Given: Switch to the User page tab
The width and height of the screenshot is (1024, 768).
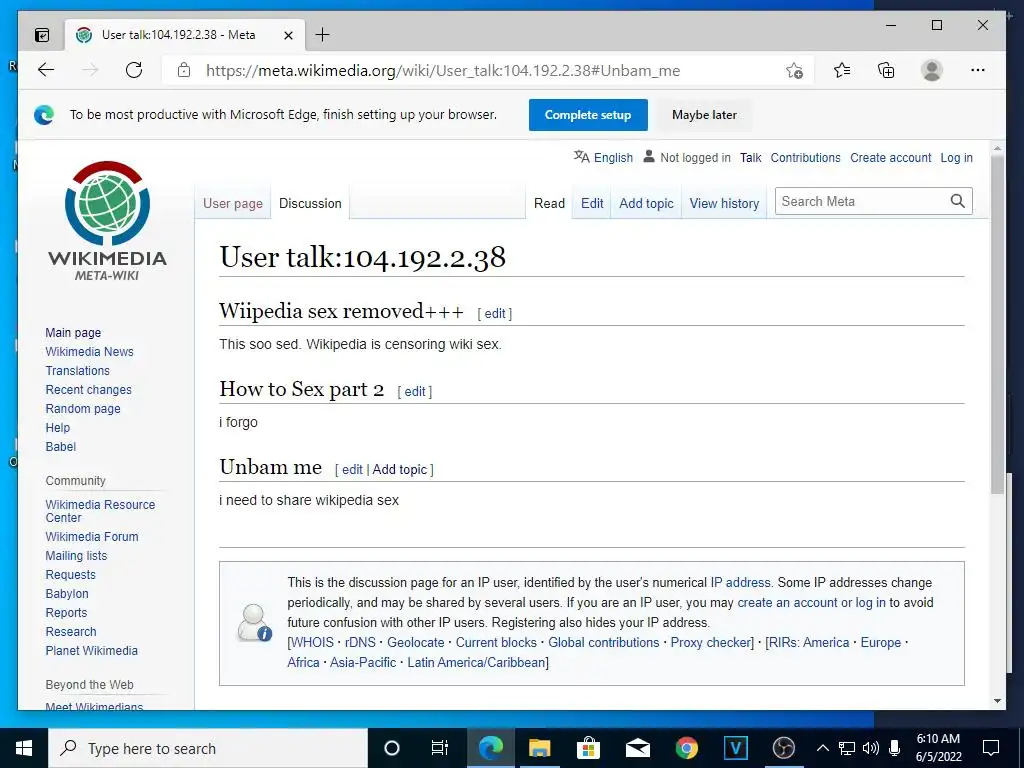Looking at the screenshot, I should [x=232, y=203].
